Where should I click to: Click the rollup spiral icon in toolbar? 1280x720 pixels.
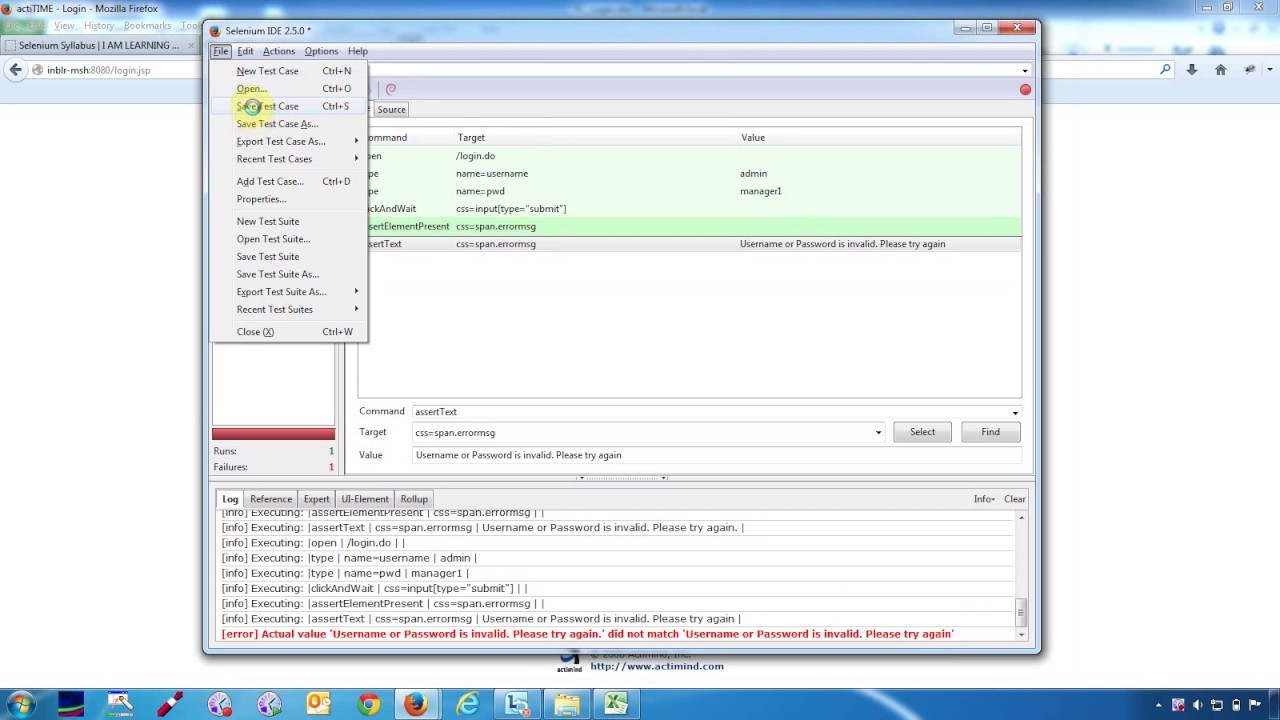[x=391, y=89]
